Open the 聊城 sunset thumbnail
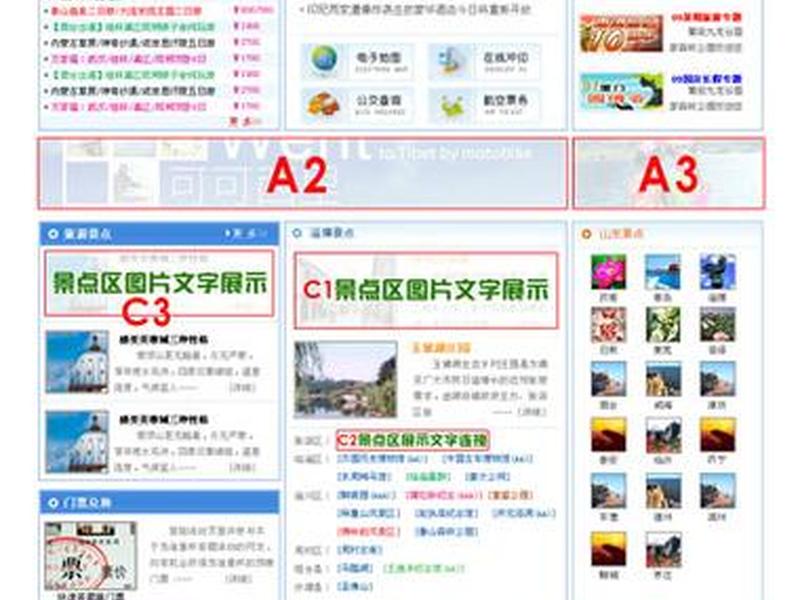This screenshot has height=600, width=800. click(x=608, y=549)
